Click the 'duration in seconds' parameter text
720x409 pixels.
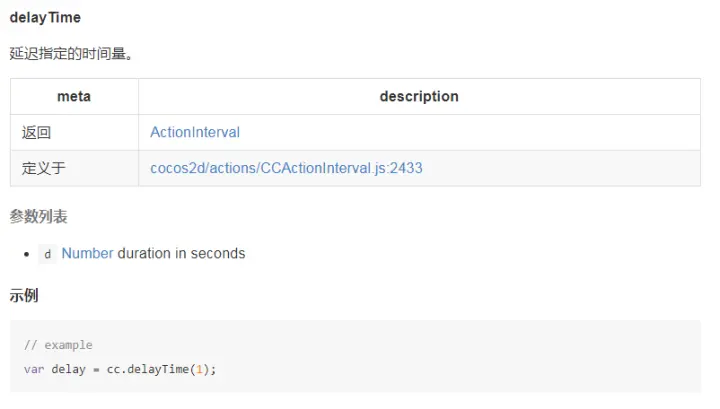click(x=181, y=253)
